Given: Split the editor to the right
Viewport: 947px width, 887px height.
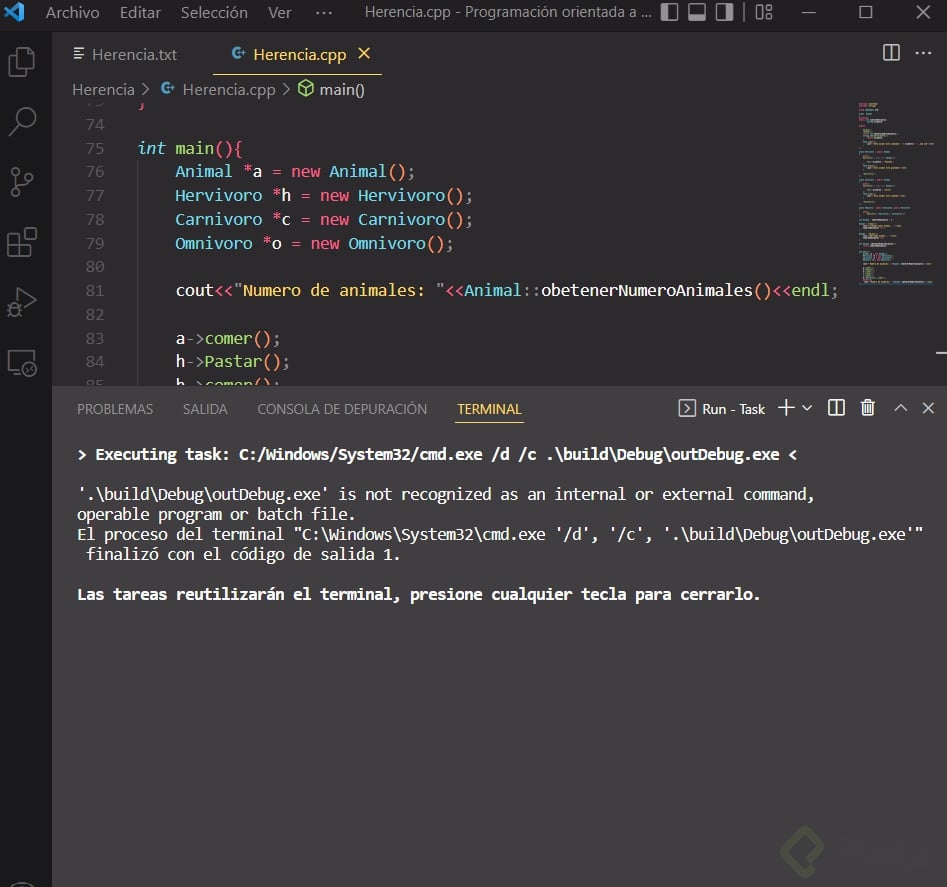Looking at the screenshot, I should [x=891, y=53].
